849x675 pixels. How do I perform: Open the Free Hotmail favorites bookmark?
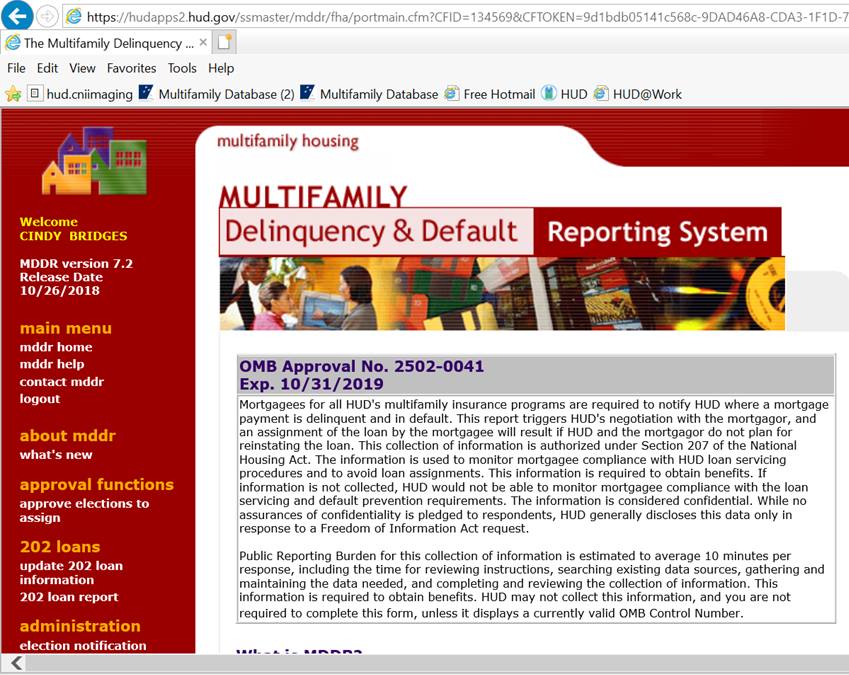coord(489,94)
